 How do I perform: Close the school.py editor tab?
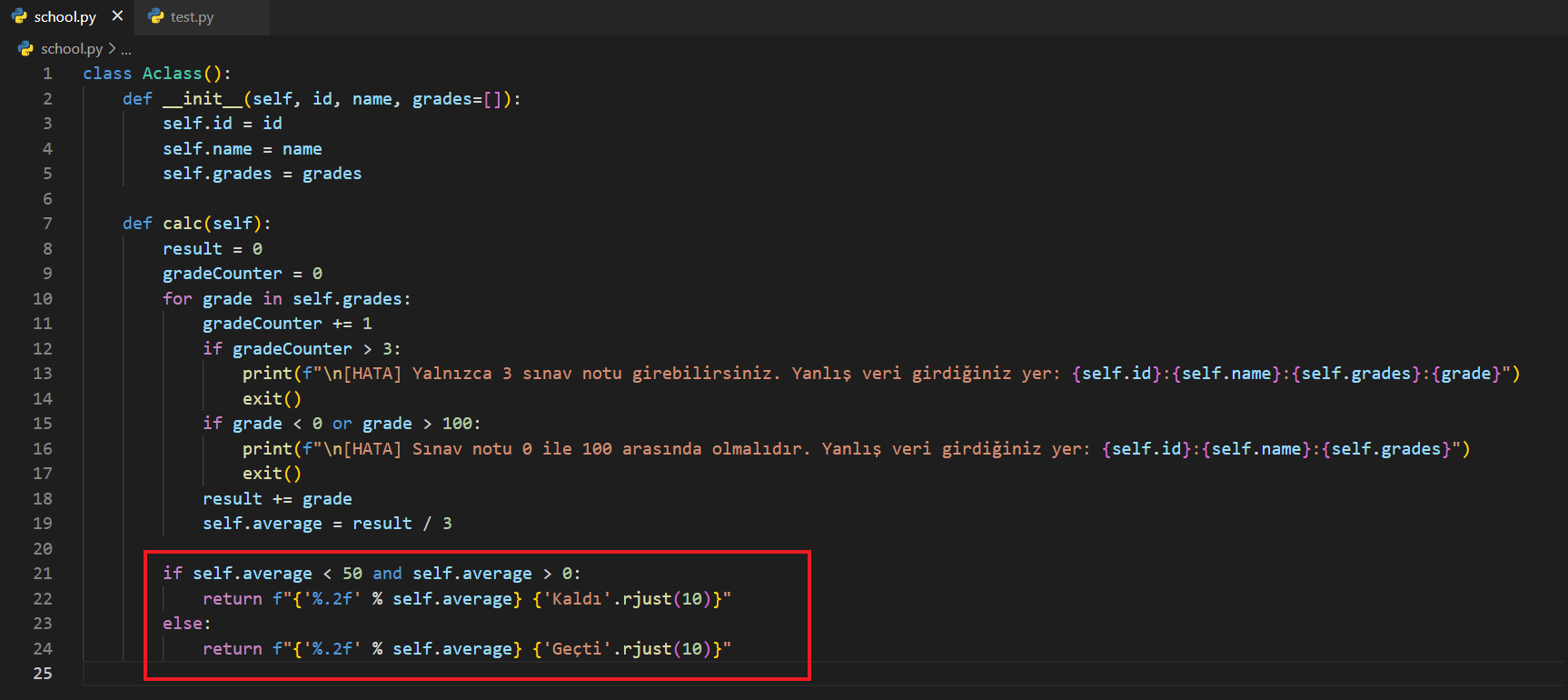point(117,16)
